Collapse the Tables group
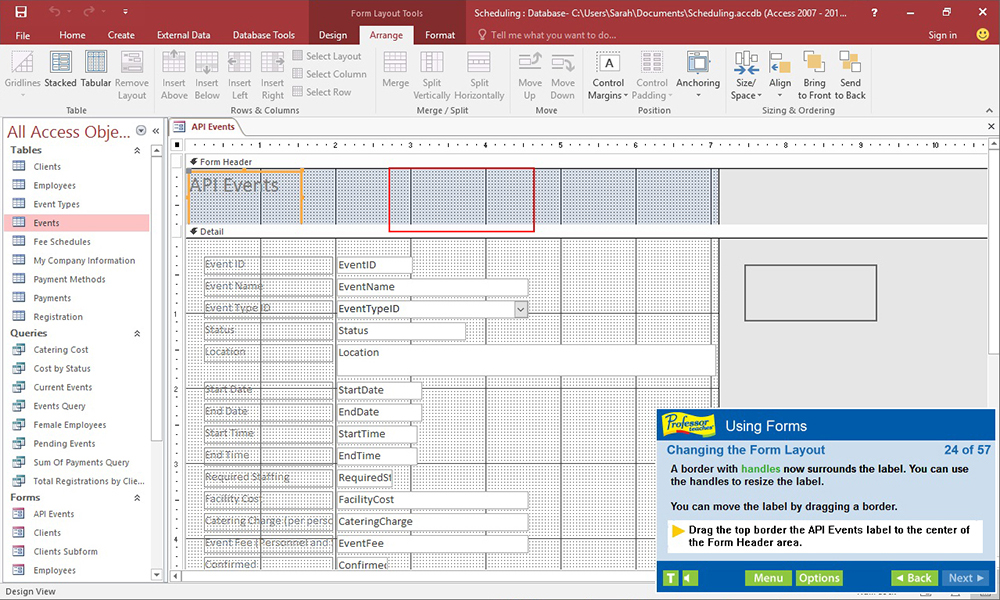The width and height of the screenshot is (1000, 600). 137,150
